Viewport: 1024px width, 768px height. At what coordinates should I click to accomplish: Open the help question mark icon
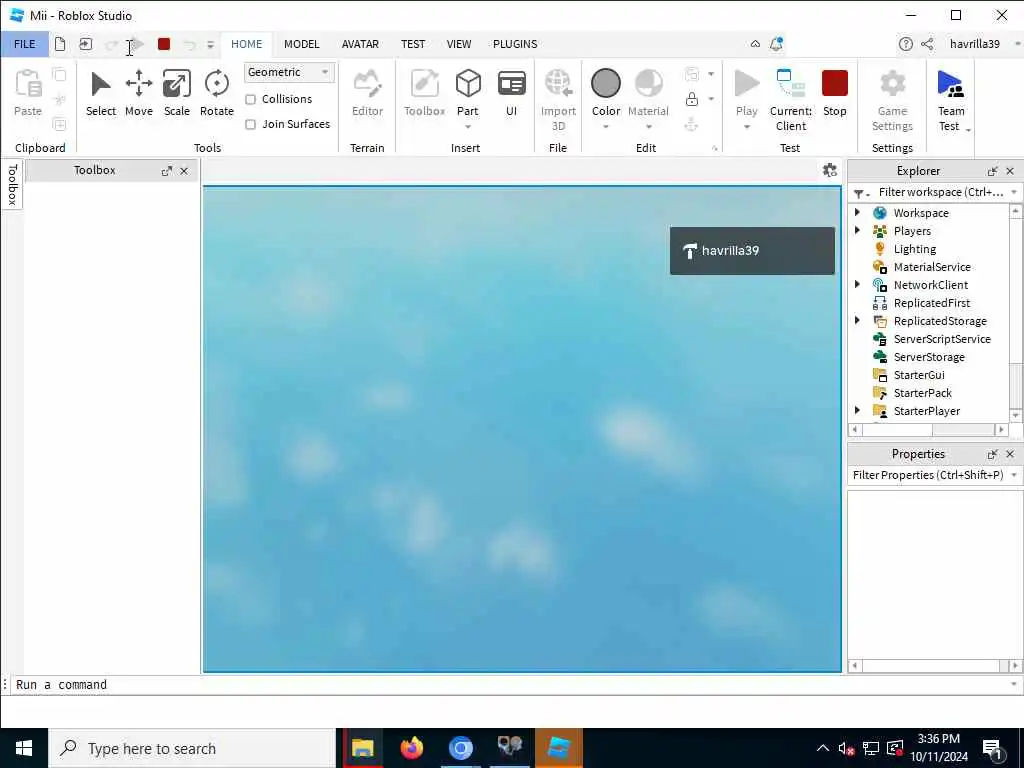coord(905,44)
